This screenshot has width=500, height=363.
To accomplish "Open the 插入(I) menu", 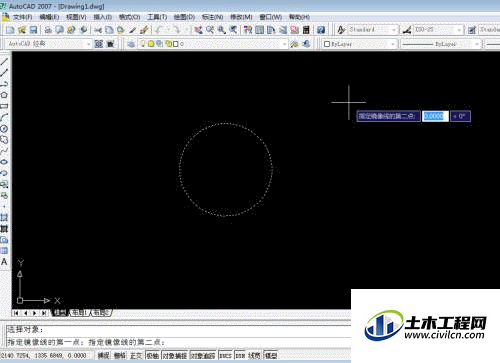I will (103, 17).
